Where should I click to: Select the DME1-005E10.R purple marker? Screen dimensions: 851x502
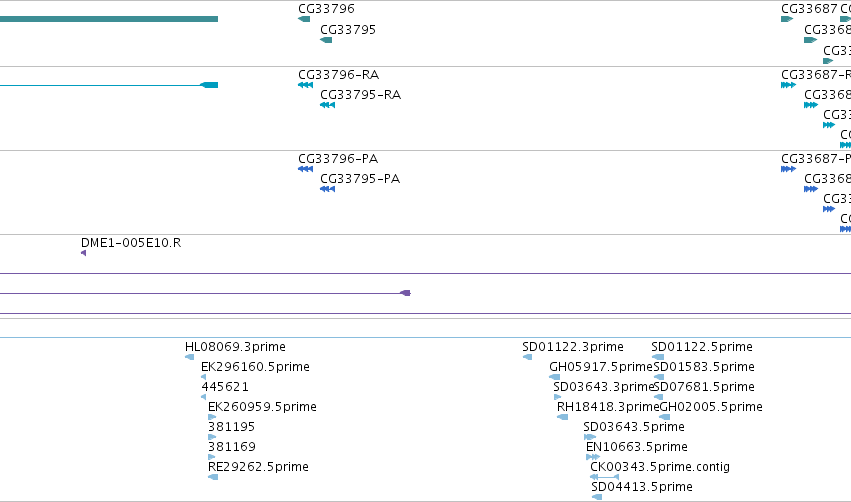84,253
